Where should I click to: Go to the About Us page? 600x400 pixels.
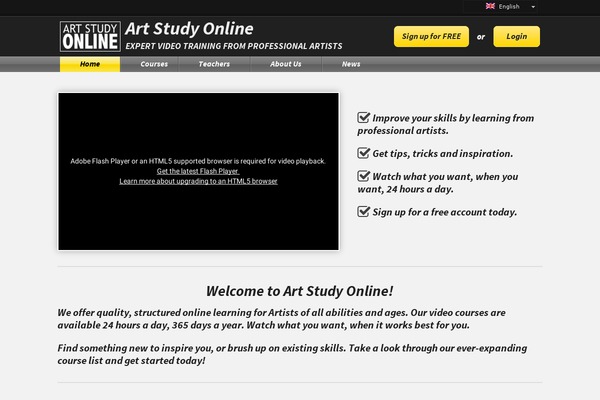pos(285,64)
